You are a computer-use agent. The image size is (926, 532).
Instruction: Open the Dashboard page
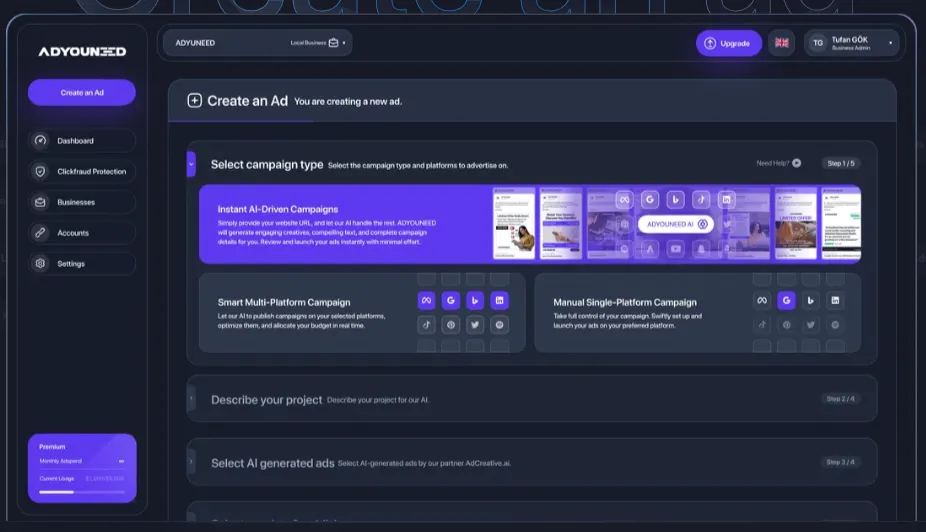pos(82,141)
